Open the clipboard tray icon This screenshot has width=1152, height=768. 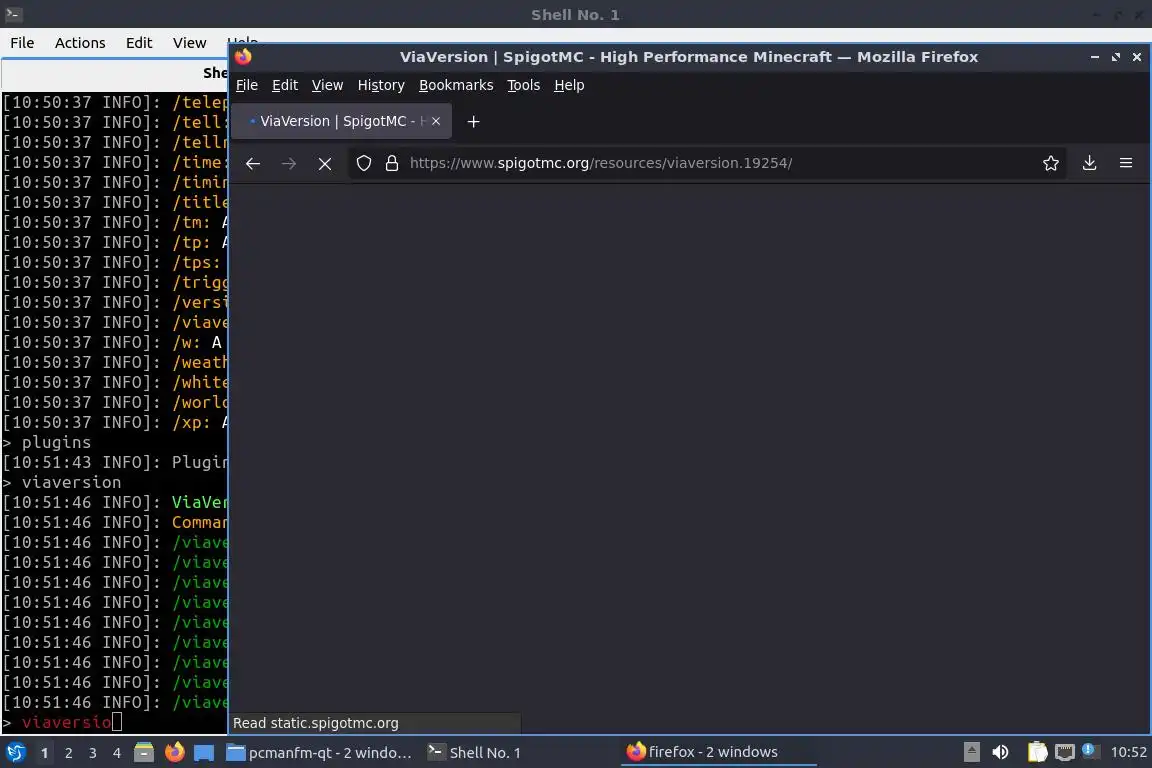[x=1037, y=752]
